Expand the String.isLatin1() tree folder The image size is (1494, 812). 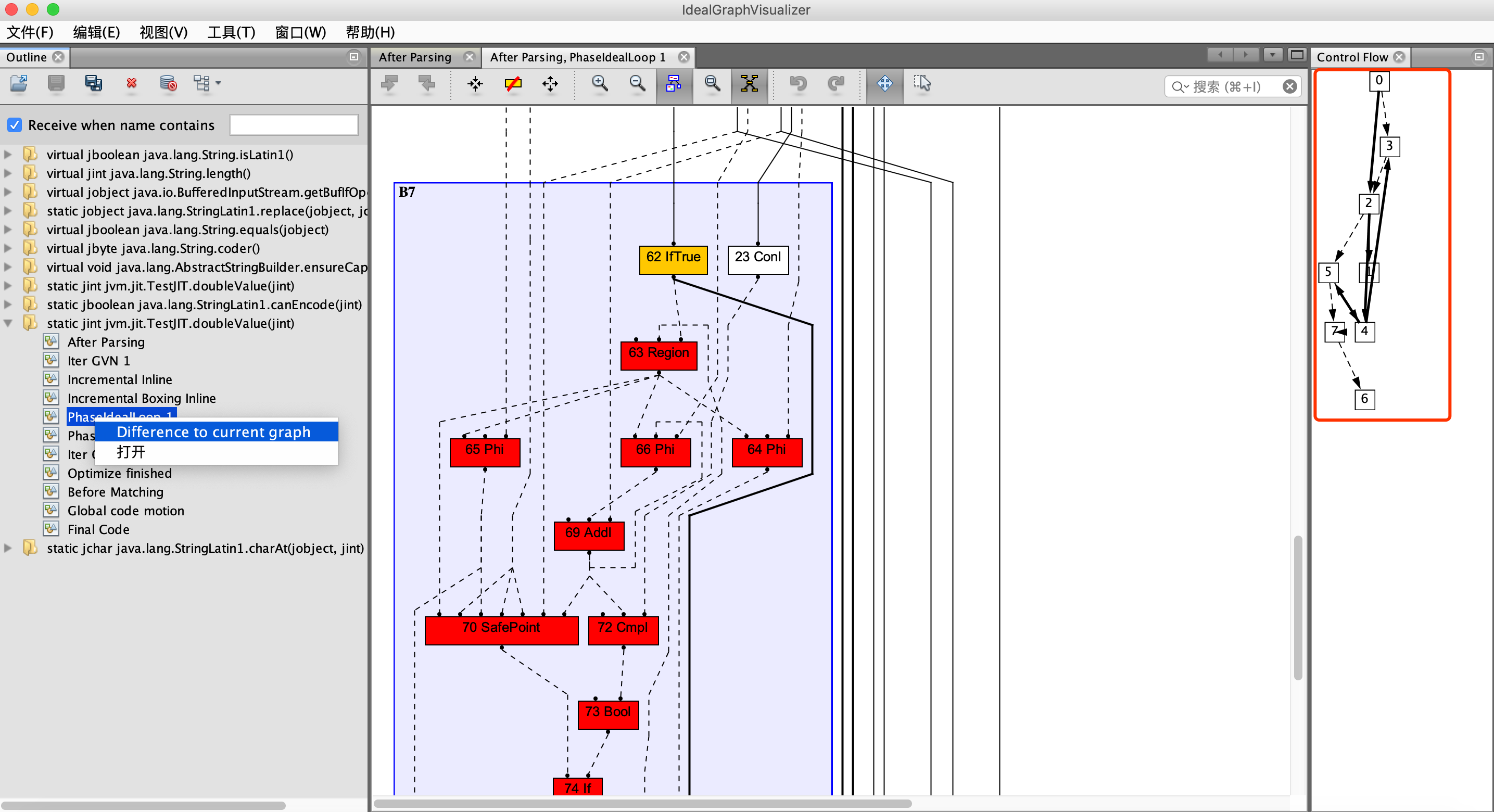8,154
